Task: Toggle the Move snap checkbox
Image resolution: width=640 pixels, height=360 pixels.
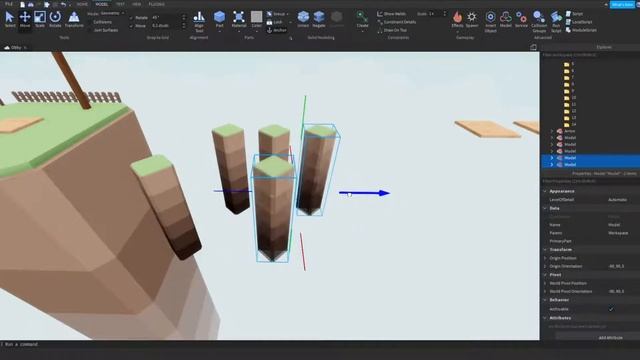Action: [131, 26]
